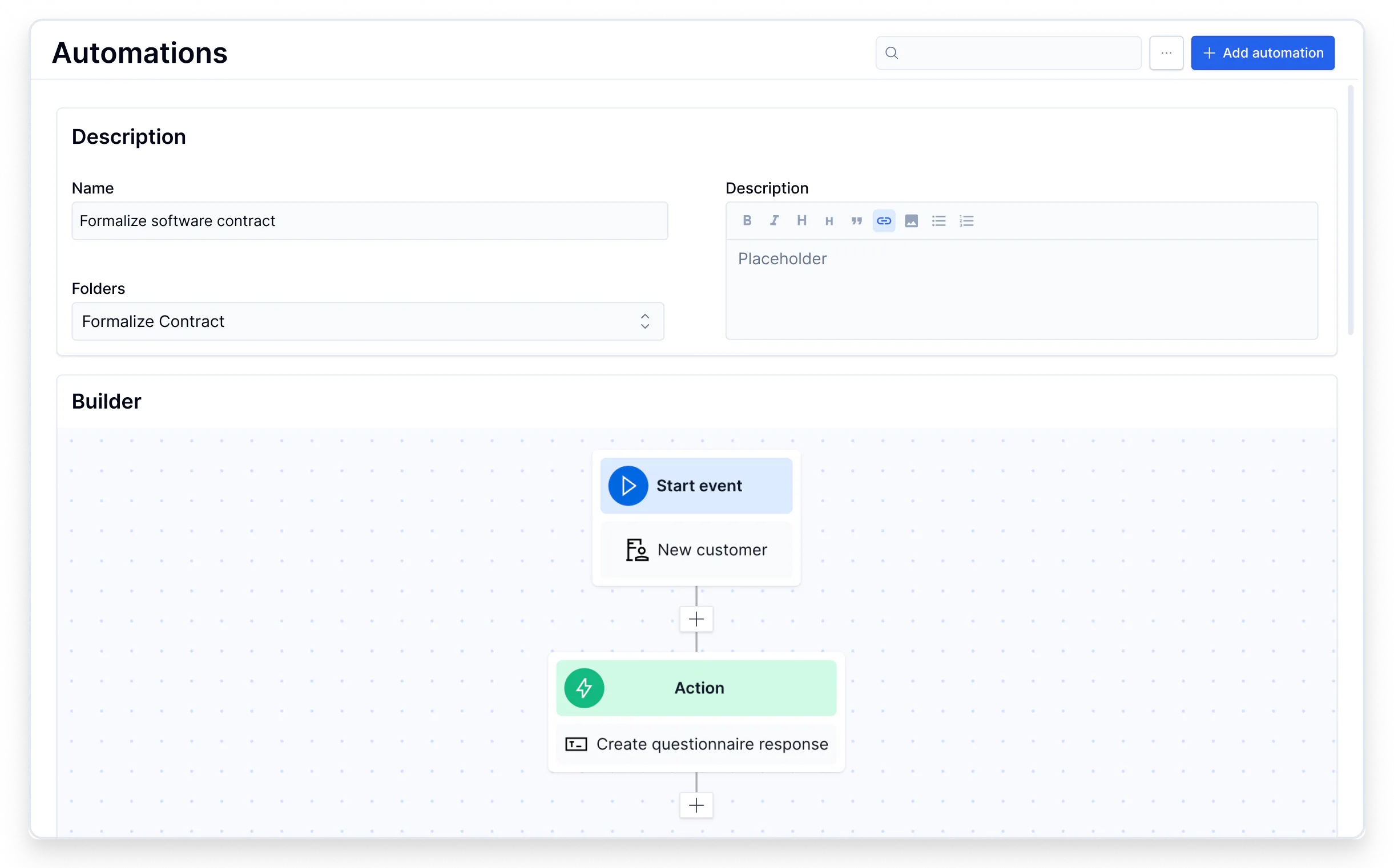Add a step below the Action node
The width and height of the screenshot is (1394, 868).
(696, 805)
